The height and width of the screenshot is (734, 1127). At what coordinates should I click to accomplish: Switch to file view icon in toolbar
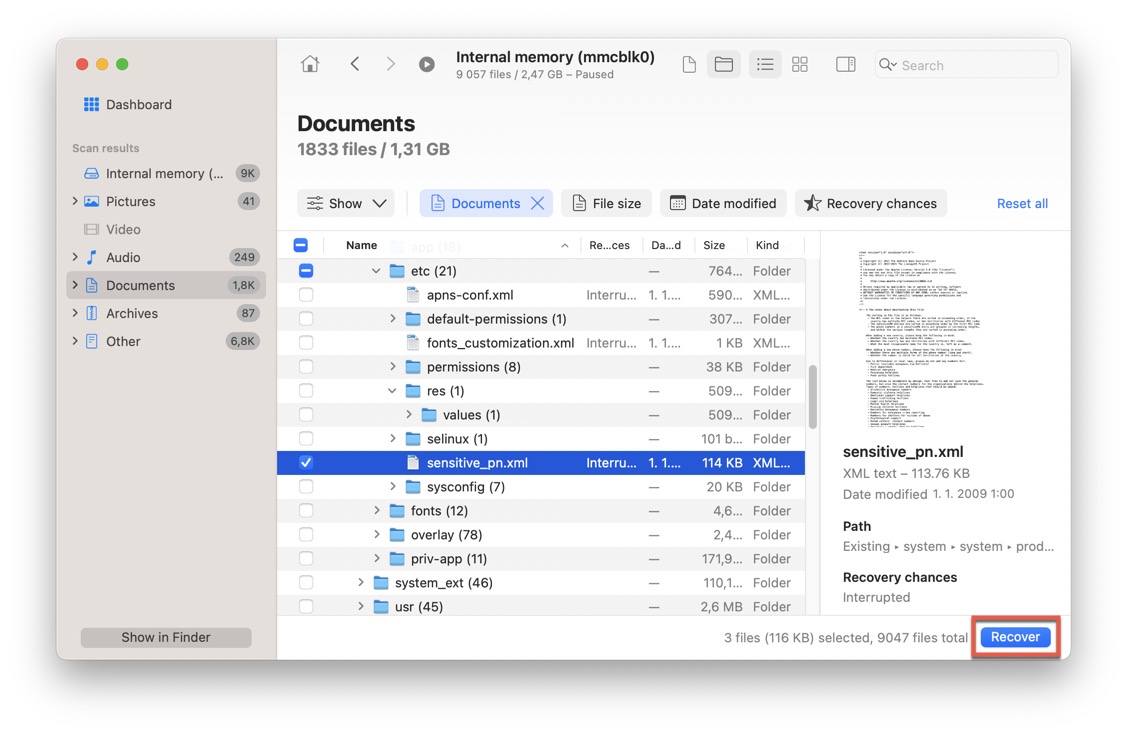pos(689,65)
